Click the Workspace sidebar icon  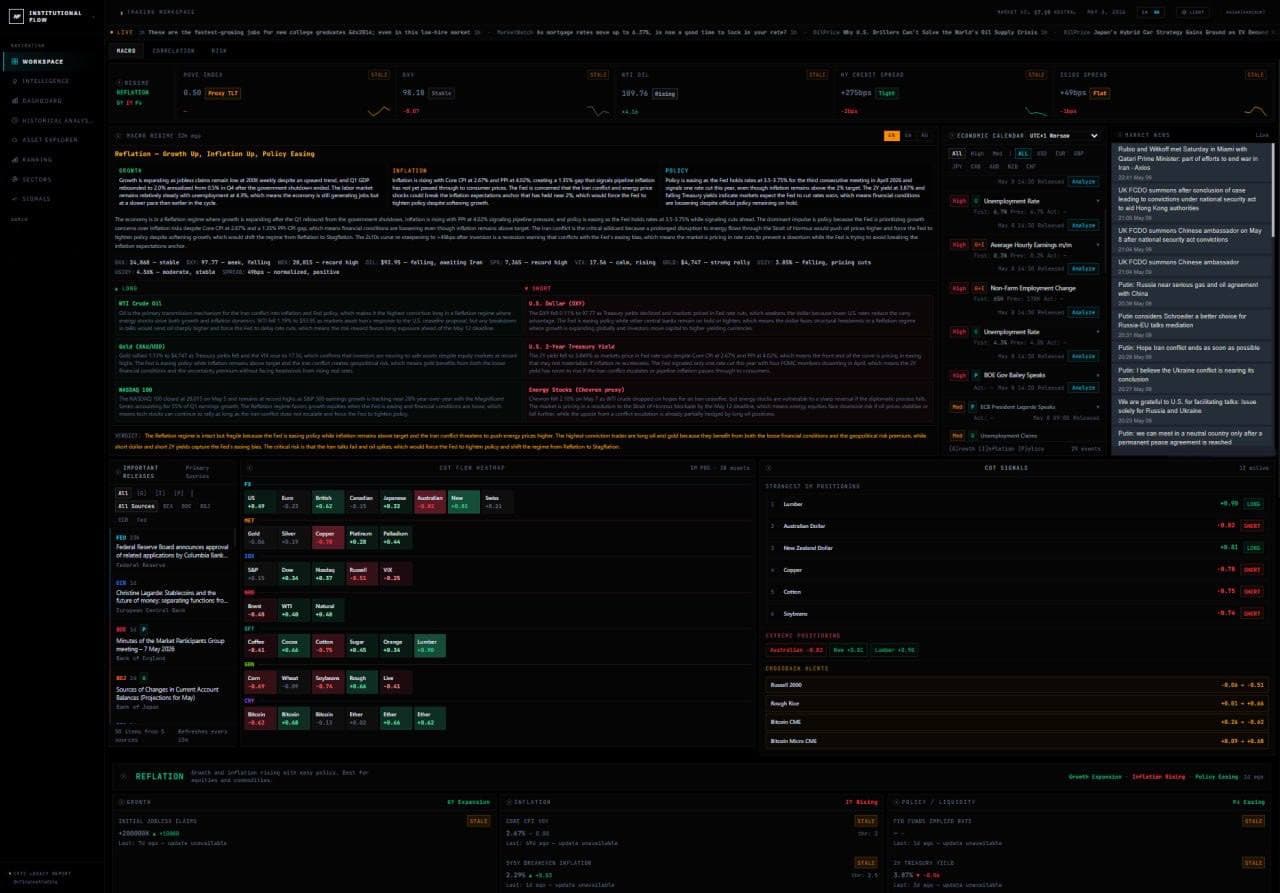tap(14, 61)
